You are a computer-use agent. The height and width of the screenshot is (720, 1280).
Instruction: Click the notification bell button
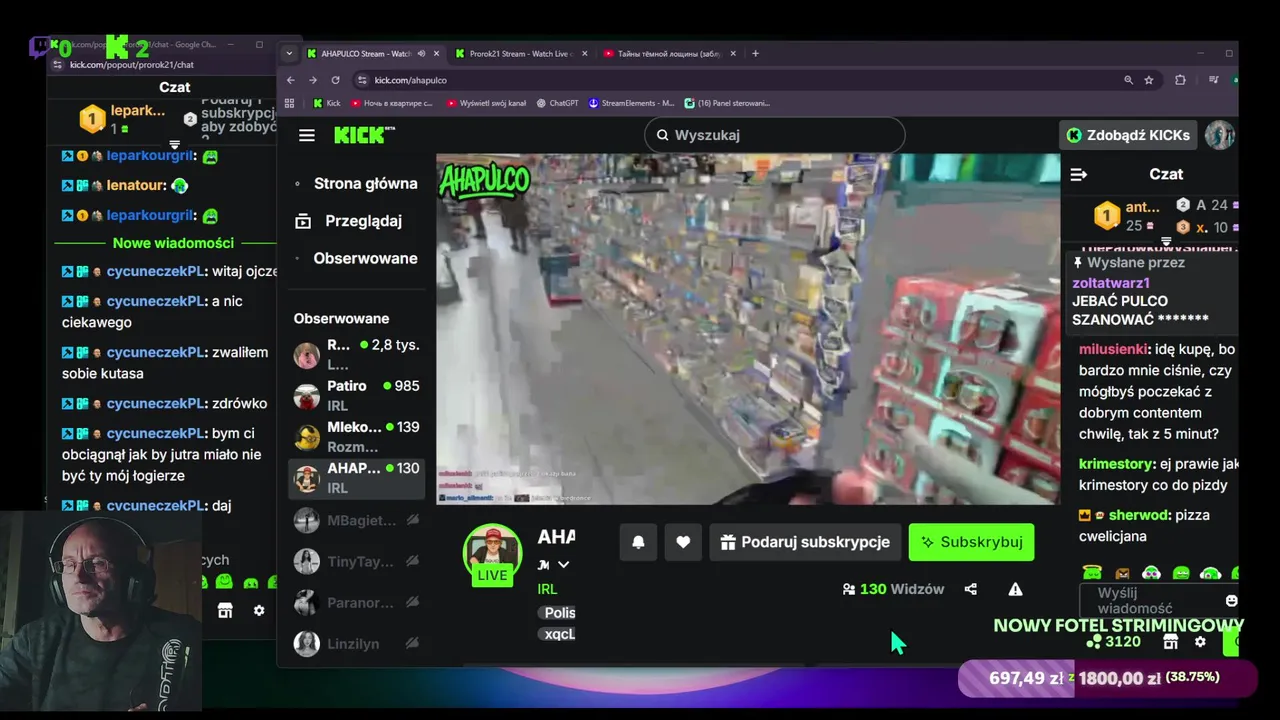point(638,542)
